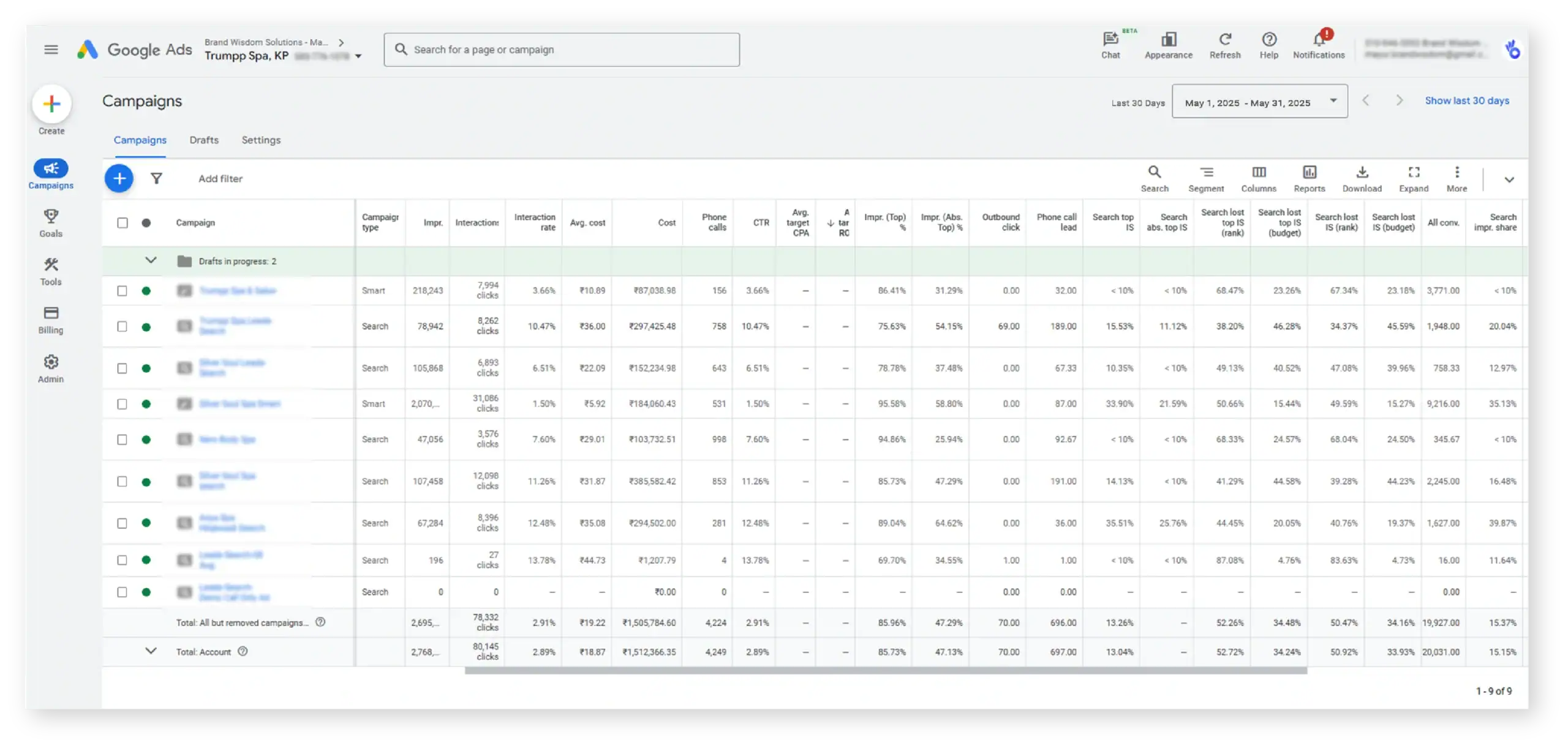This screenshot has height=748, width=1568.
Task: Click the horizontal table scrollbar
Action: tap(886, 671)
